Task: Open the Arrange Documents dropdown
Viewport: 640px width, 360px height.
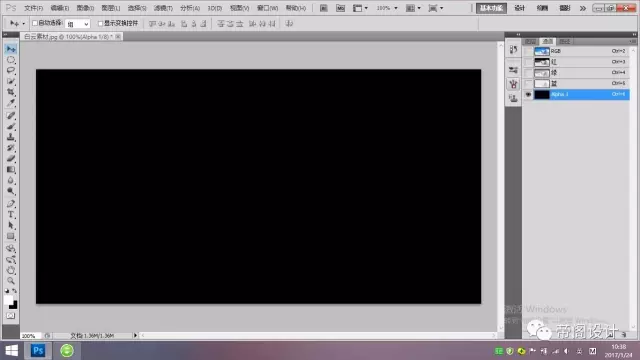Action: click(413, 8)
